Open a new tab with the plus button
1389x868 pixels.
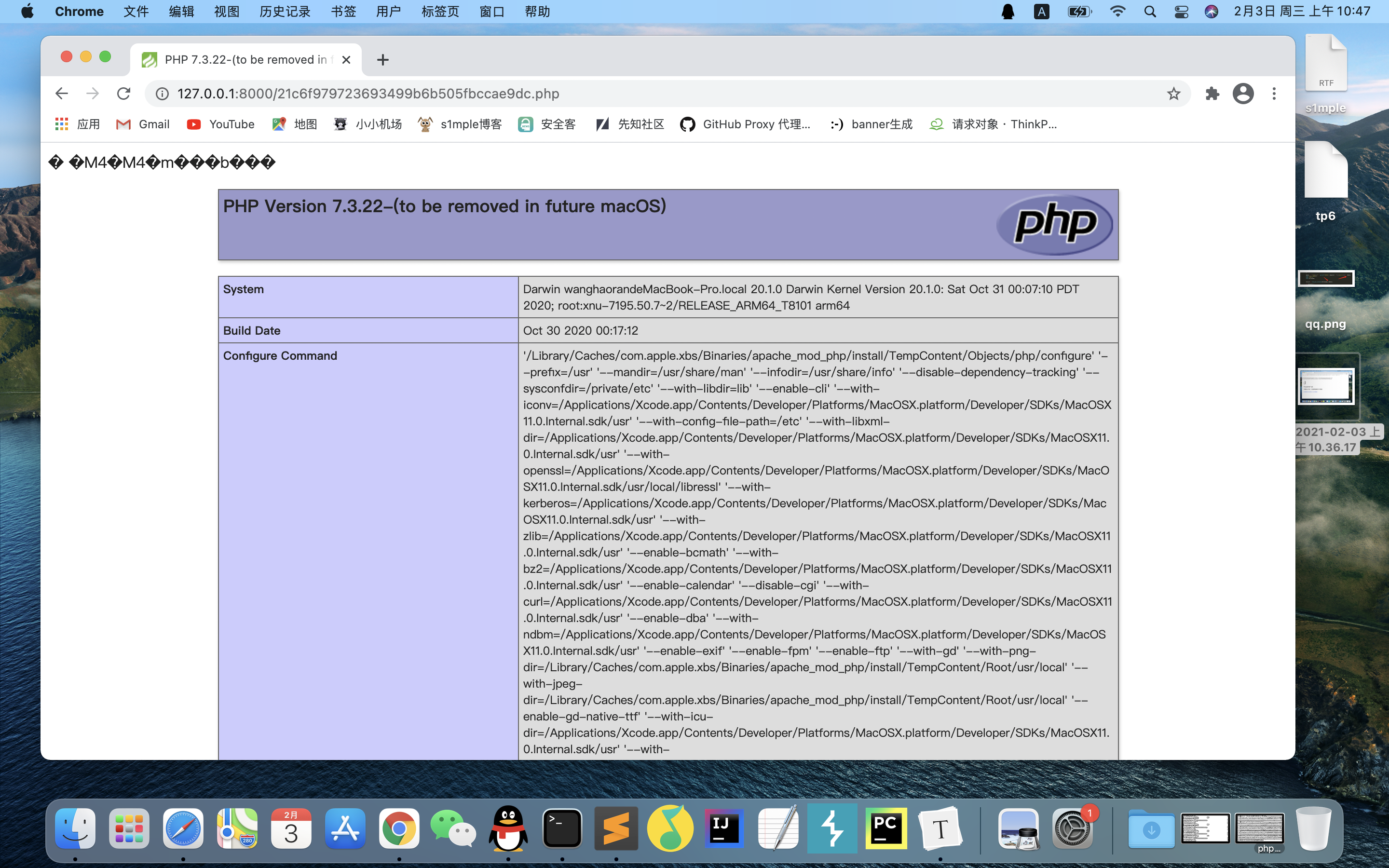(x=383, y=60)
